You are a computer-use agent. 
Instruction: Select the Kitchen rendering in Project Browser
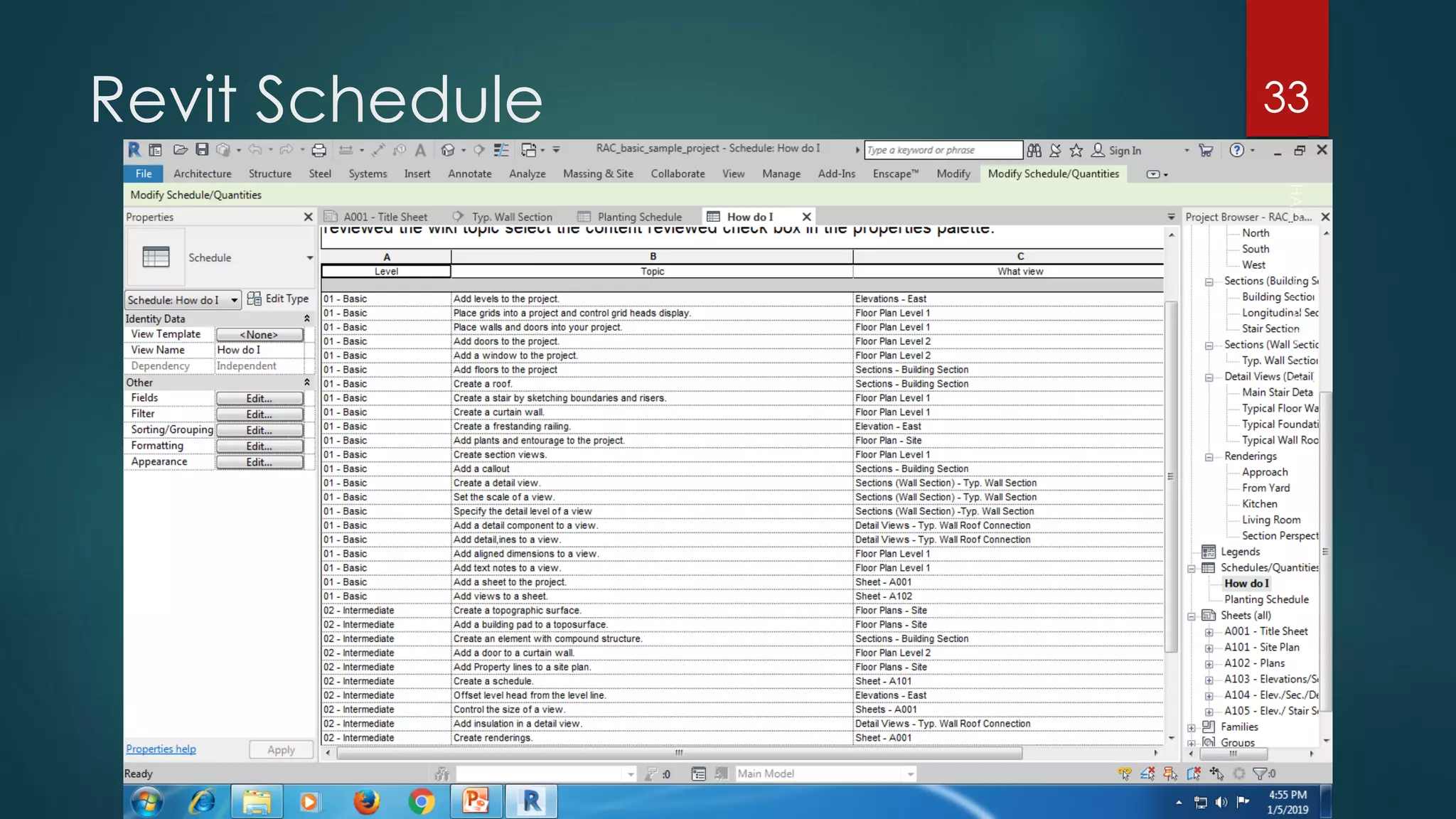pyautogui.click(x=1259, y=504)
